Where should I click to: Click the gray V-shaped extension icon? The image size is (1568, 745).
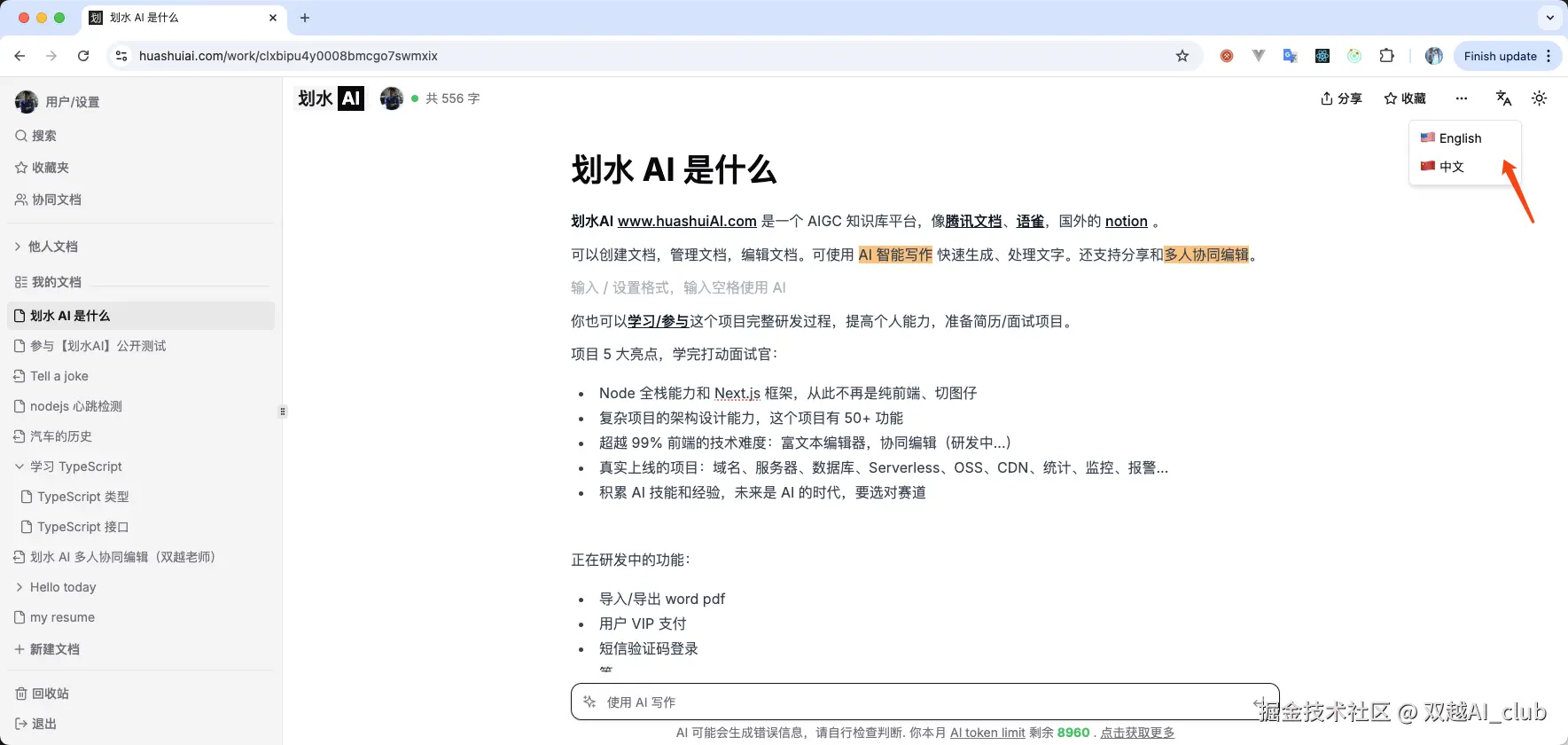click(1258, 56)
